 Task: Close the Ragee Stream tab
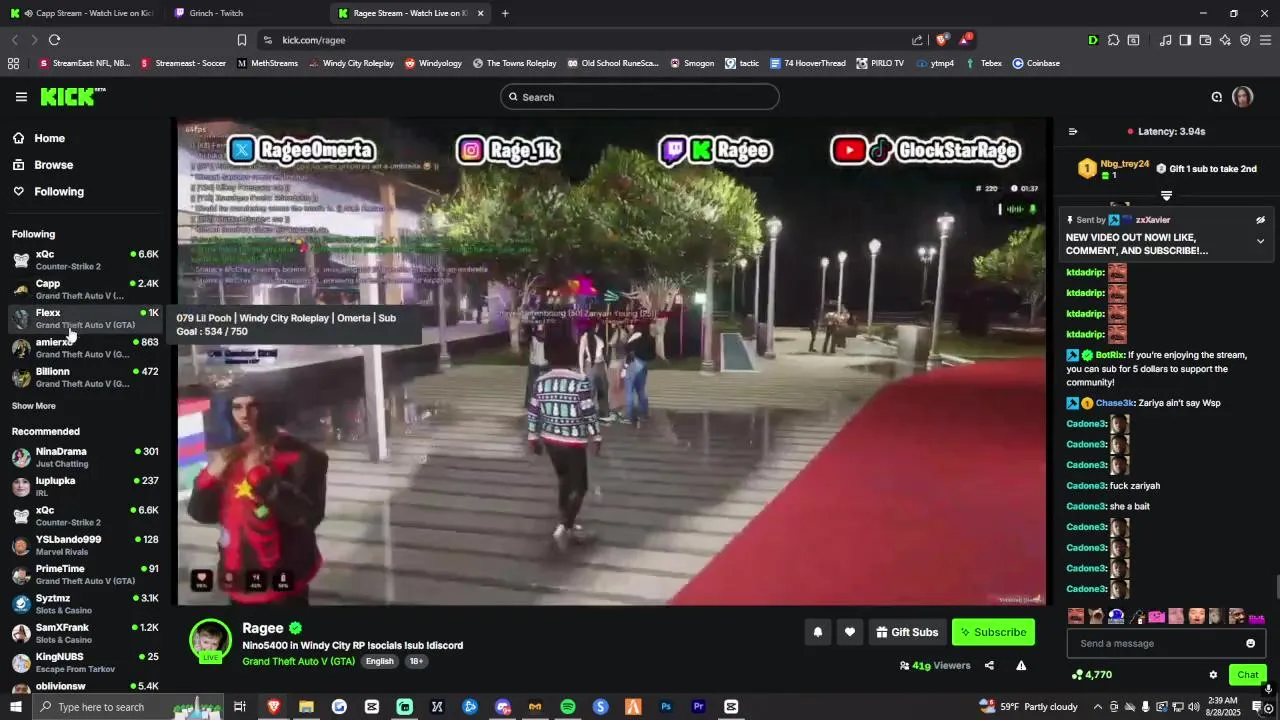tap(481, 13)
